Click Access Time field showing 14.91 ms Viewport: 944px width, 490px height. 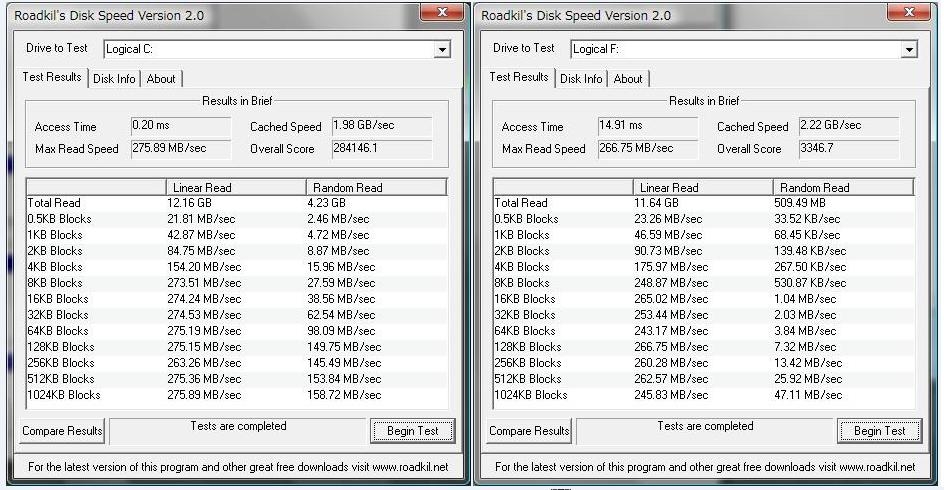648,125
